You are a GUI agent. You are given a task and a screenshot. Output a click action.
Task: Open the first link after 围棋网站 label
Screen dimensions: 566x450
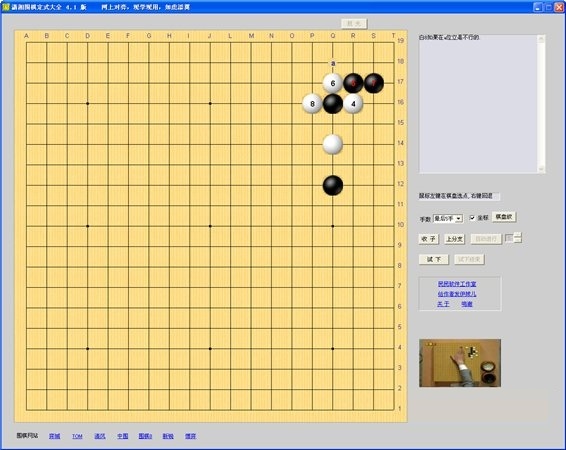click(x=55, y=436)
